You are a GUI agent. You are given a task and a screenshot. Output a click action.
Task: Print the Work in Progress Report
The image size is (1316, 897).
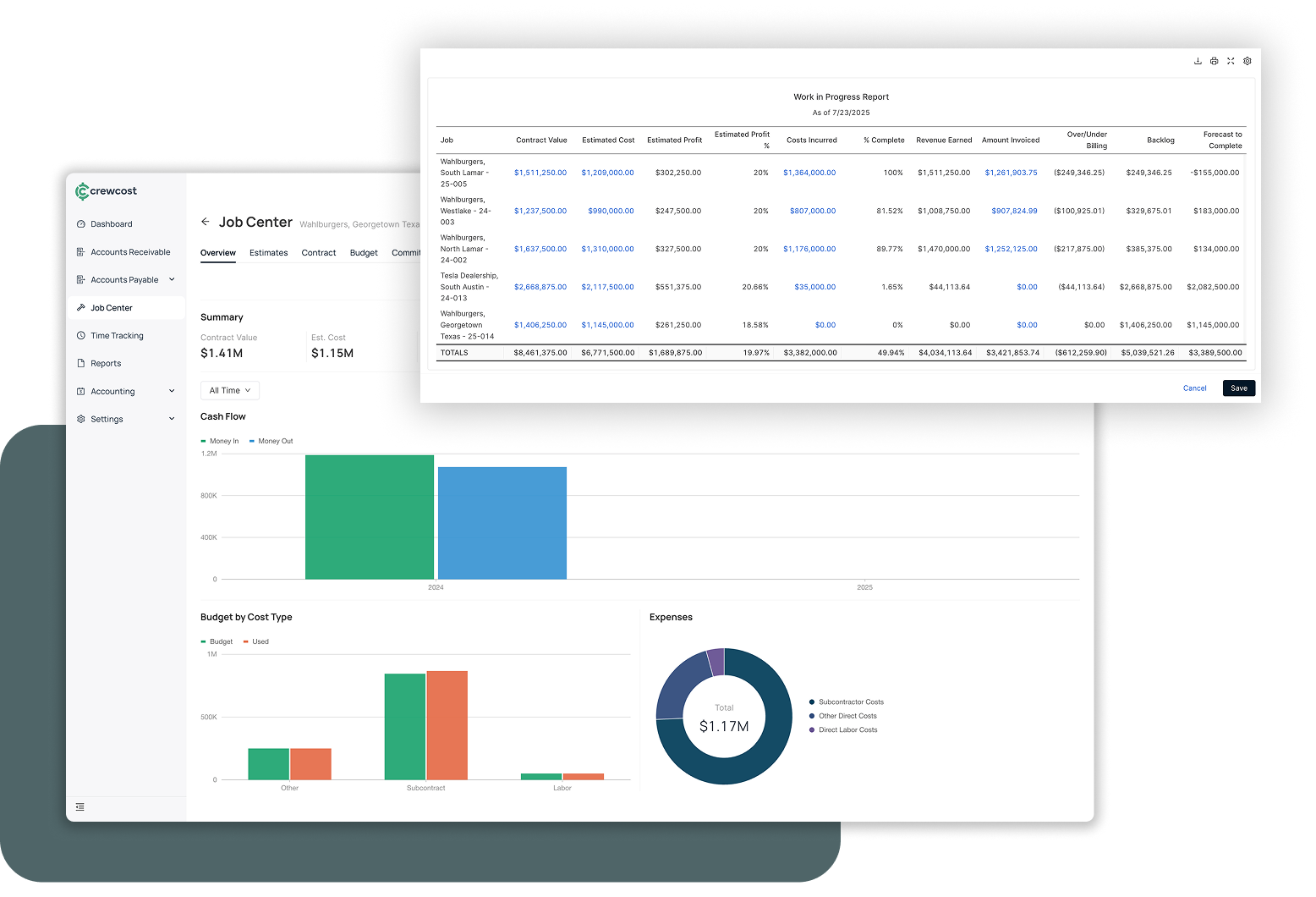1214,61
